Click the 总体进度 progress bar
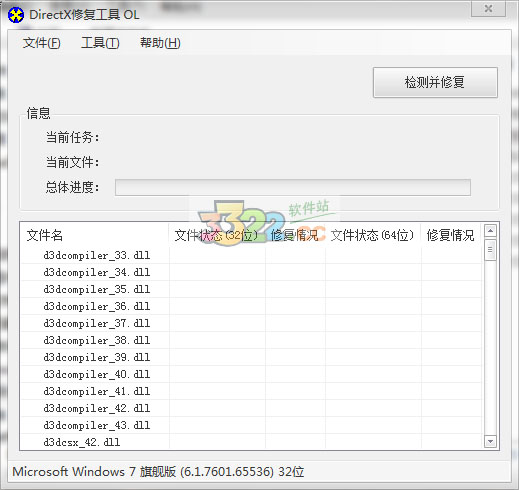 pyautogui.click(x=293, y=187)
